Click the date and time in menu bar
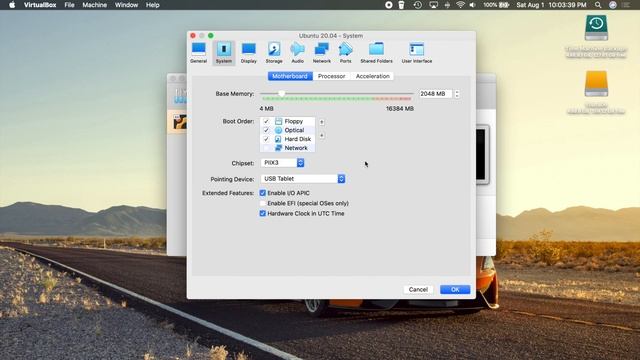 tap(551, 5)
